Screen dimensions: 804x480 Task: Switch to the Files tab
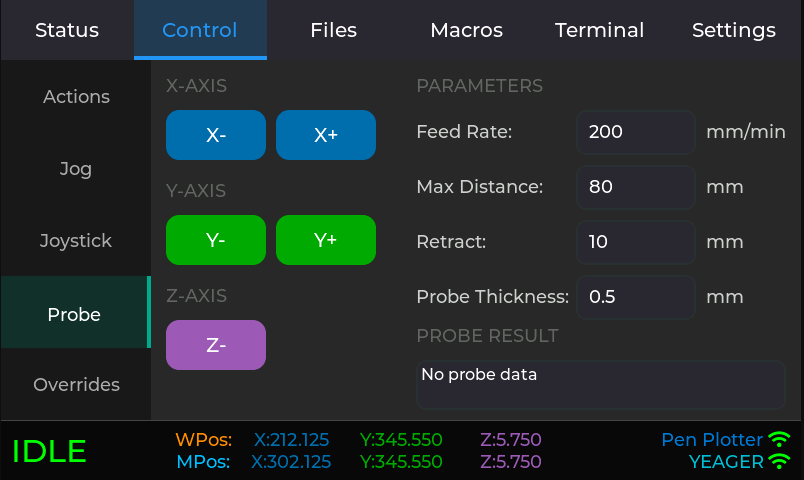click(x=333, y=30)
